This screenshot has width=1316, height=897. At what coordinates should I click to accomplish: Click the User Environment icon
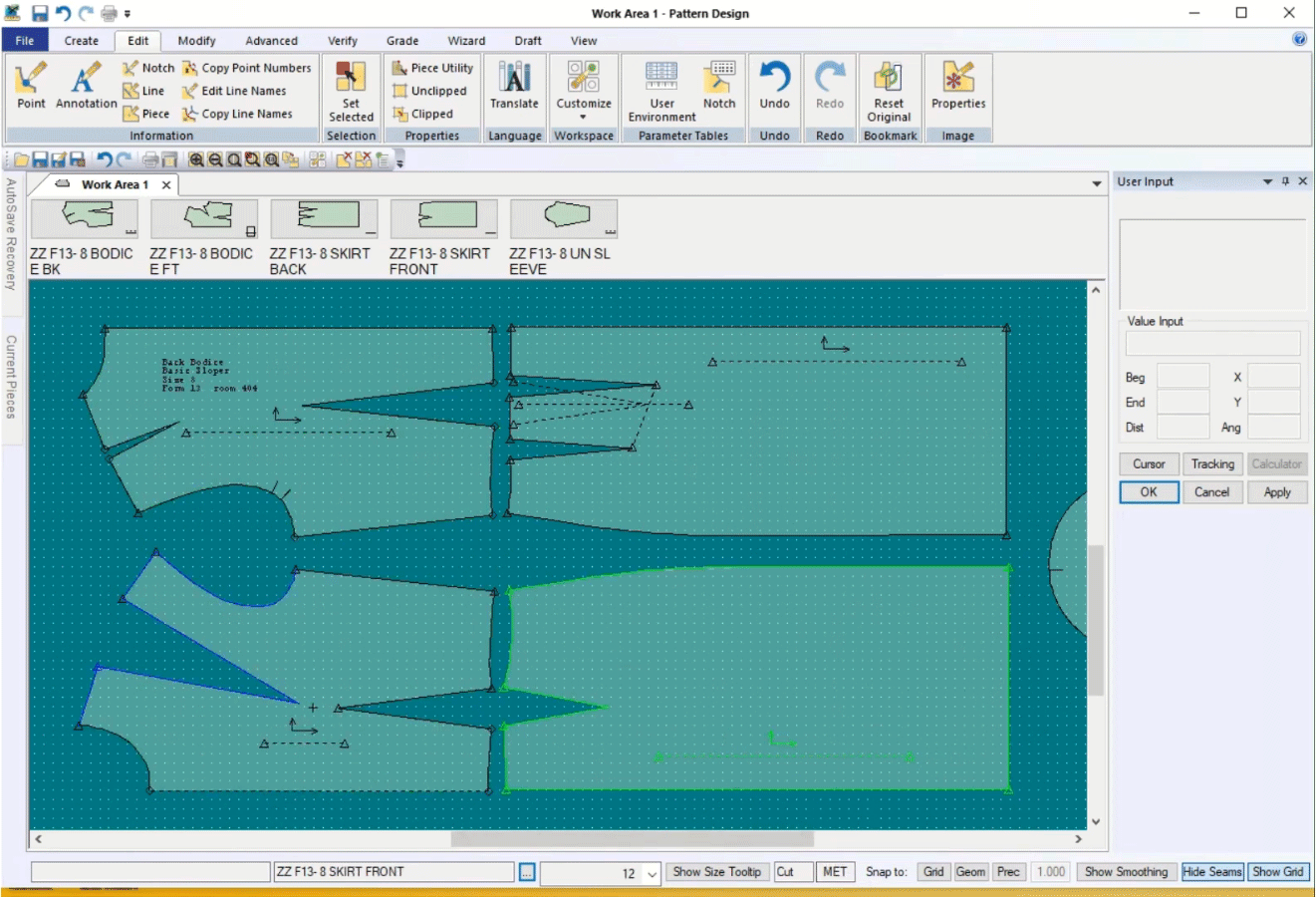tap(661, 79)
